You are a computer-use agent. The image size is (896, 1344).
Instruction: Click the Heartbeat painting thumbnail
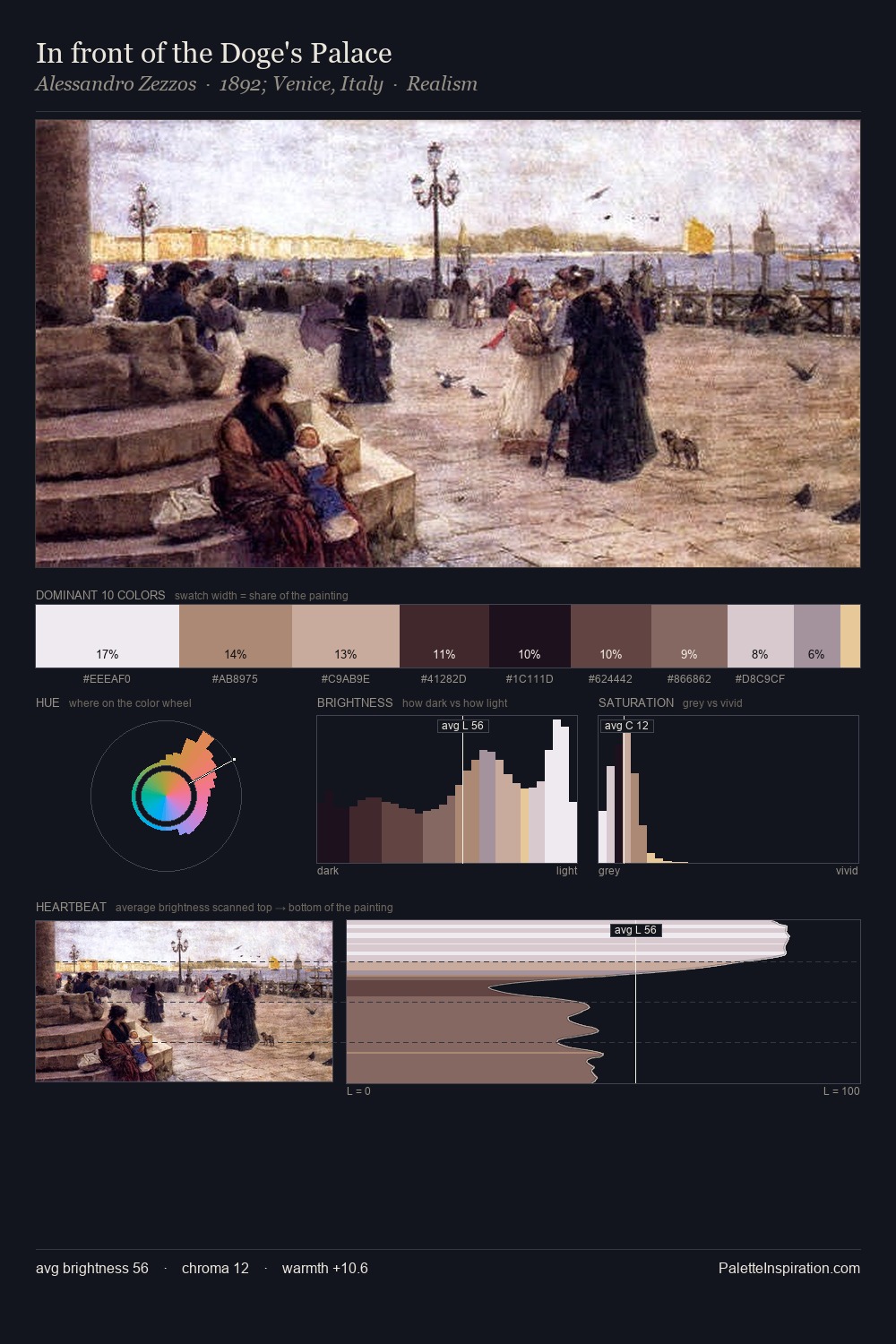184,1002
